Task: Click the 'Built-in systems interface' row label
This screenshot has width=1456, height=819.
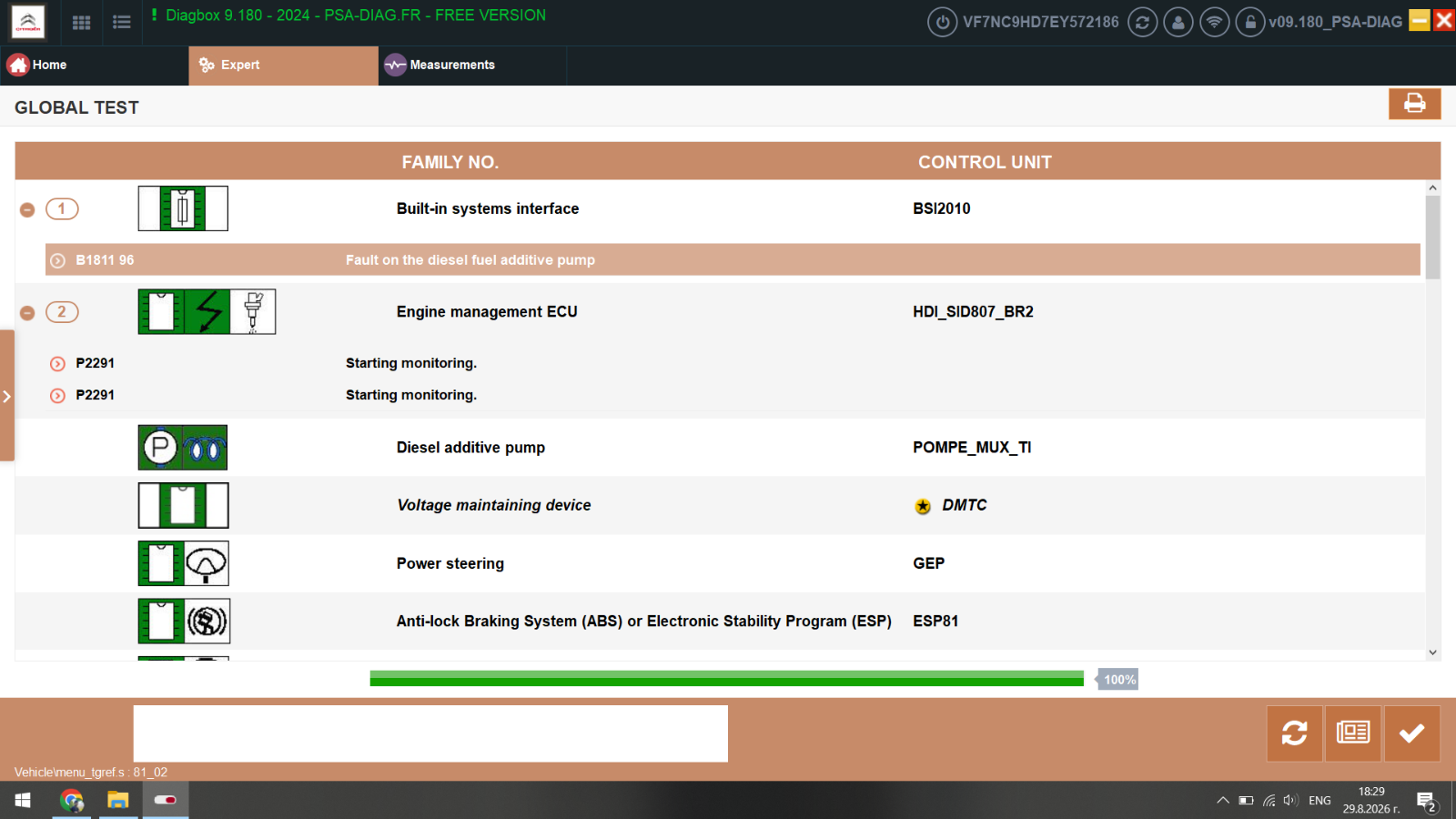Action: coord(488,208)
